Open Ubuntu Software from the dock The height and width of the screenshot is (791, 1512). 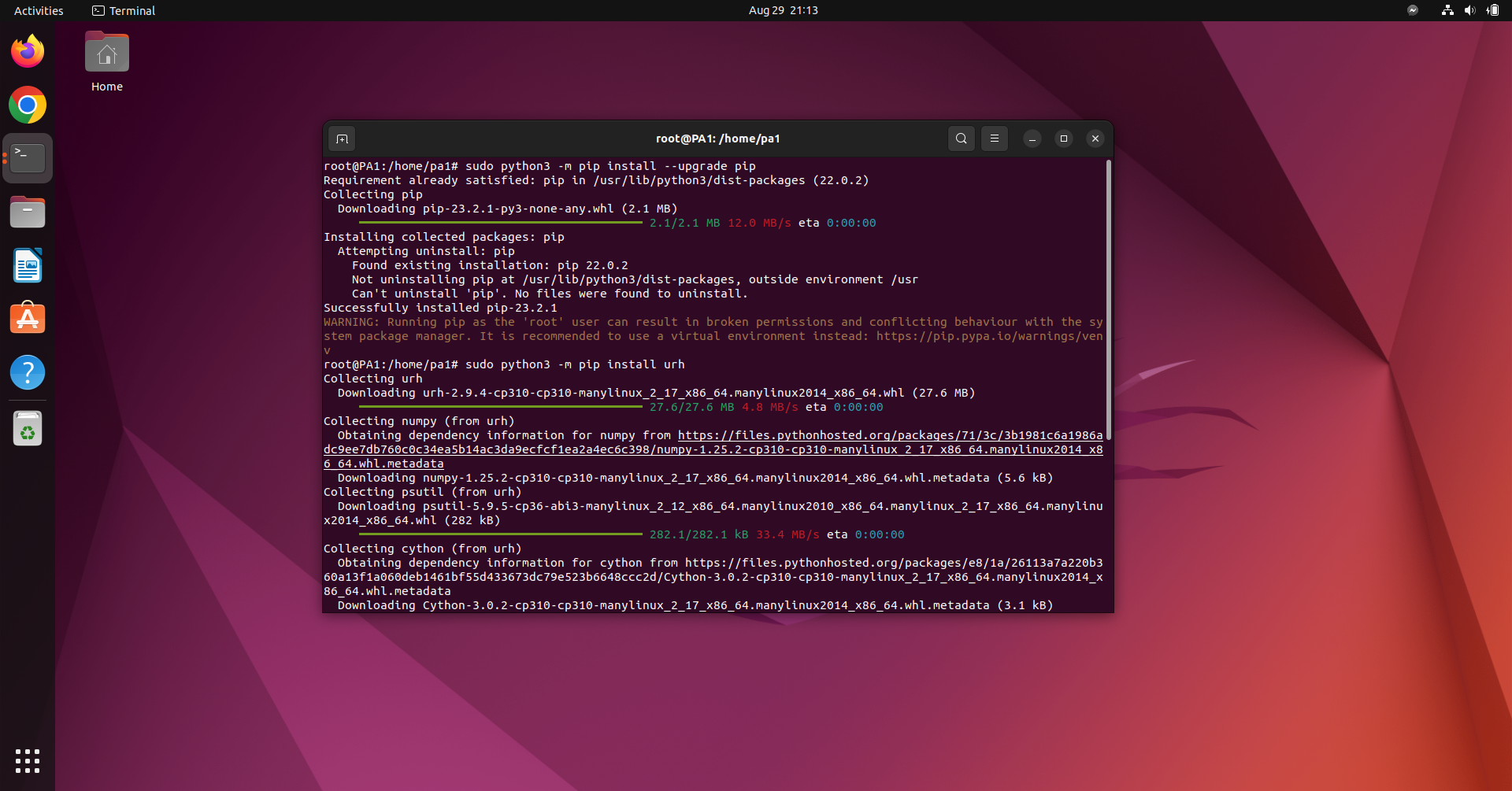(x=27, y=317)
